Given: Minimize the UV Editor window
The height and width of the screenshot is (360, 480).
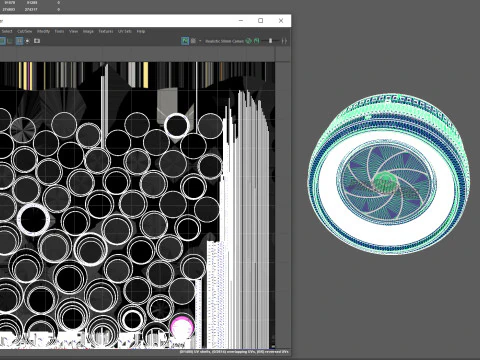Looking at the screenshot, I should tap(241, 21).
